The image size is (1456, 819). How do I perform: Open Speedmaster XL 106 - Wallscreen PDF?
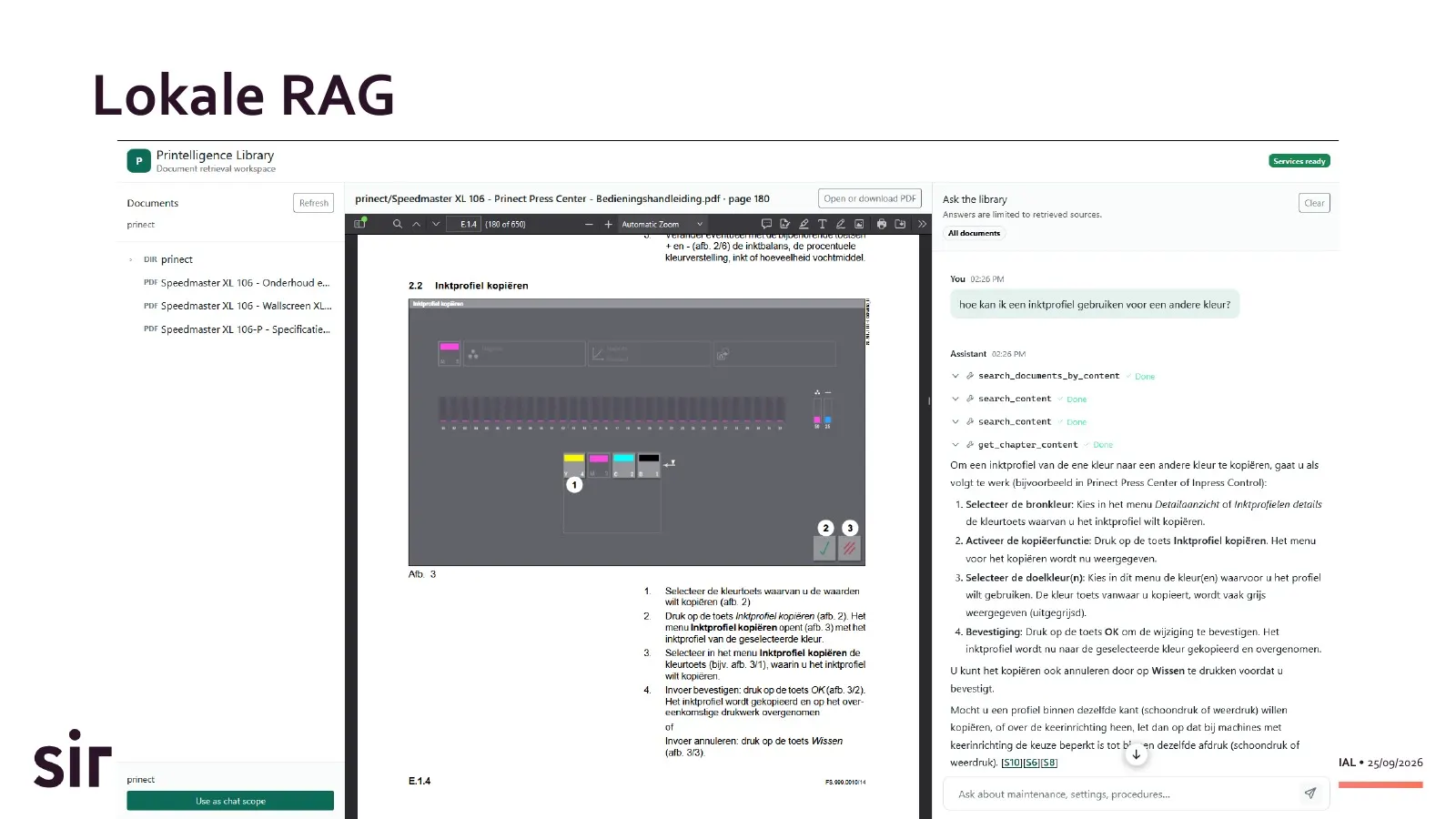pyautogui.click(x=237, y=306)
